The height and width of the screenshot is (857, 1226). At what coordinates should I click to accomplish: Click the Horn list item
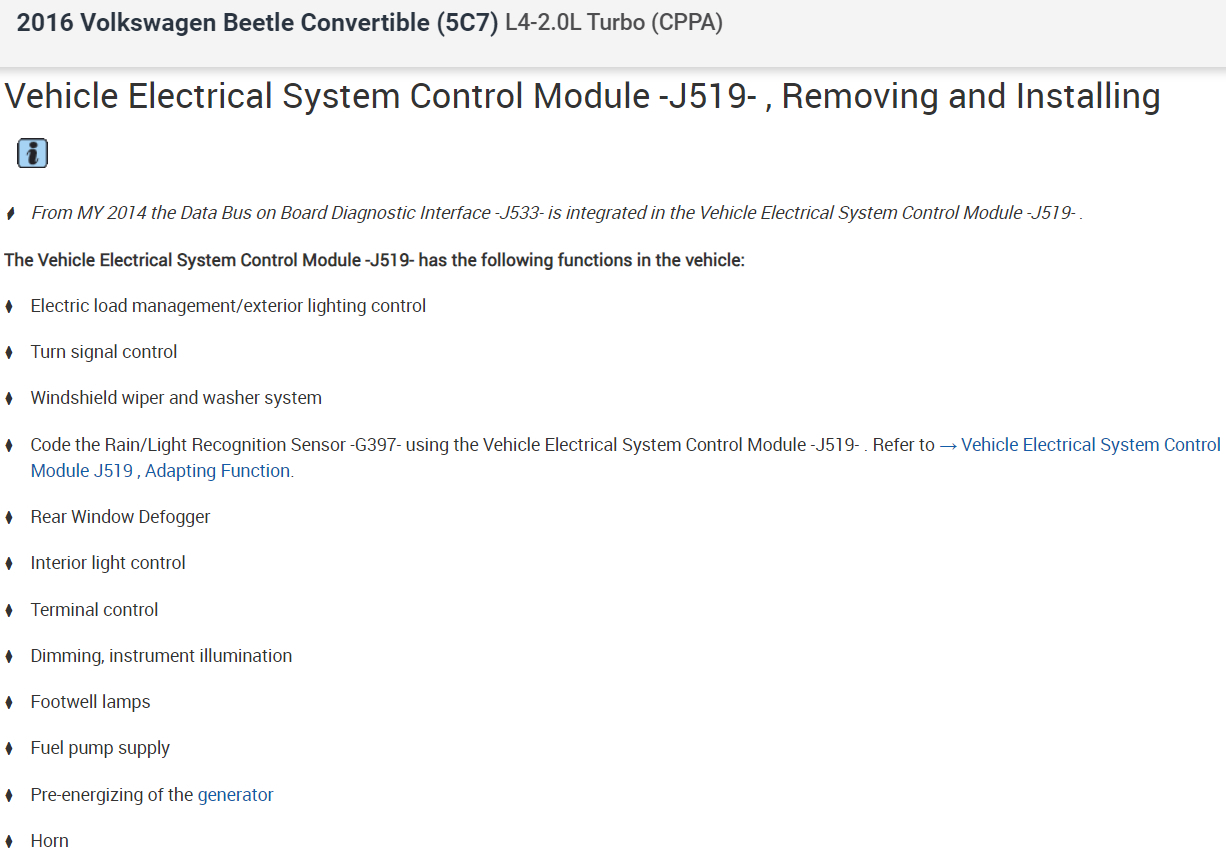49,841
